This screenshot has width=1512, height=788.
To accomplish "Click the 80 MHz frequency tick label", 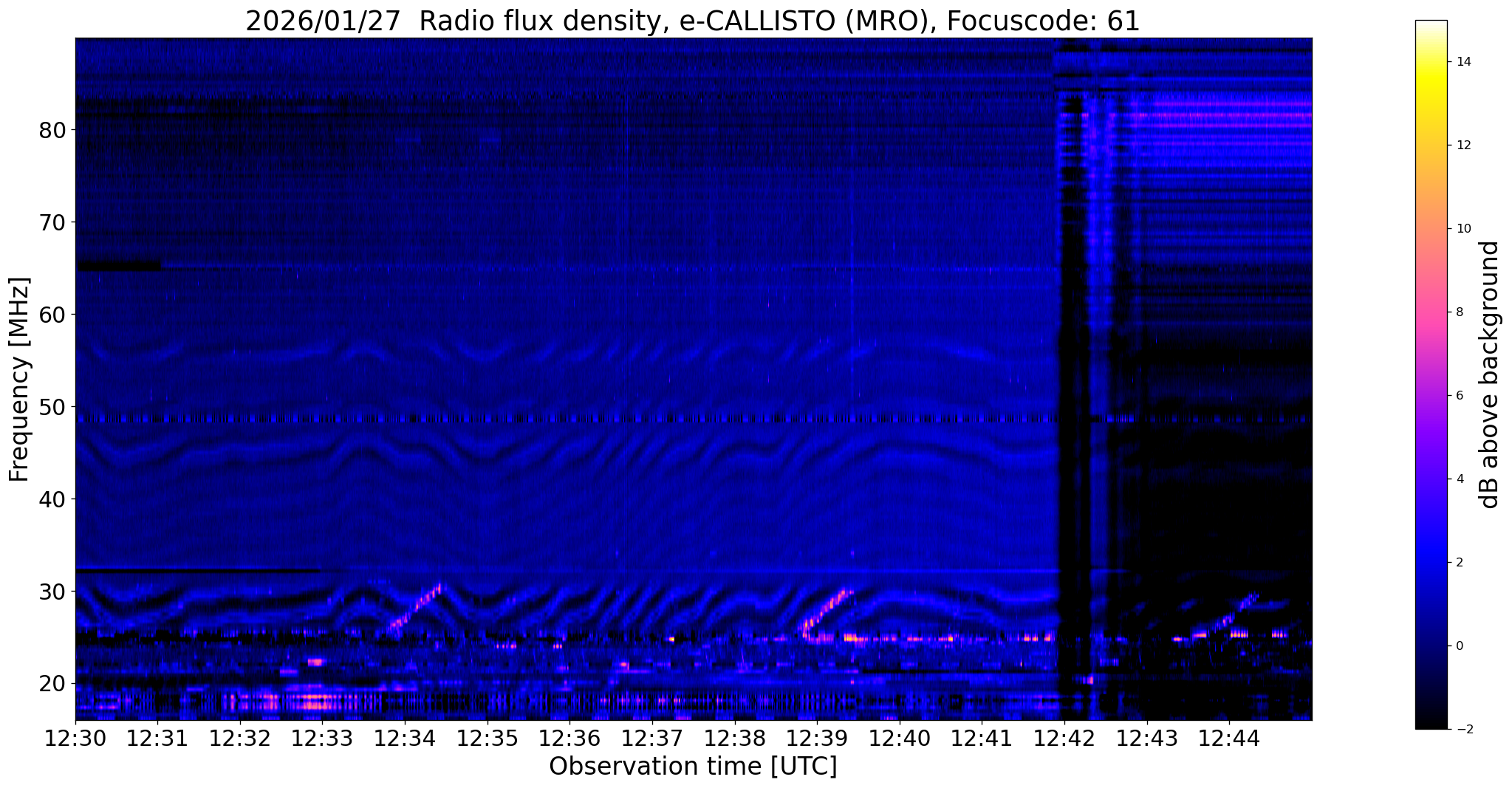I will (52, 130).
